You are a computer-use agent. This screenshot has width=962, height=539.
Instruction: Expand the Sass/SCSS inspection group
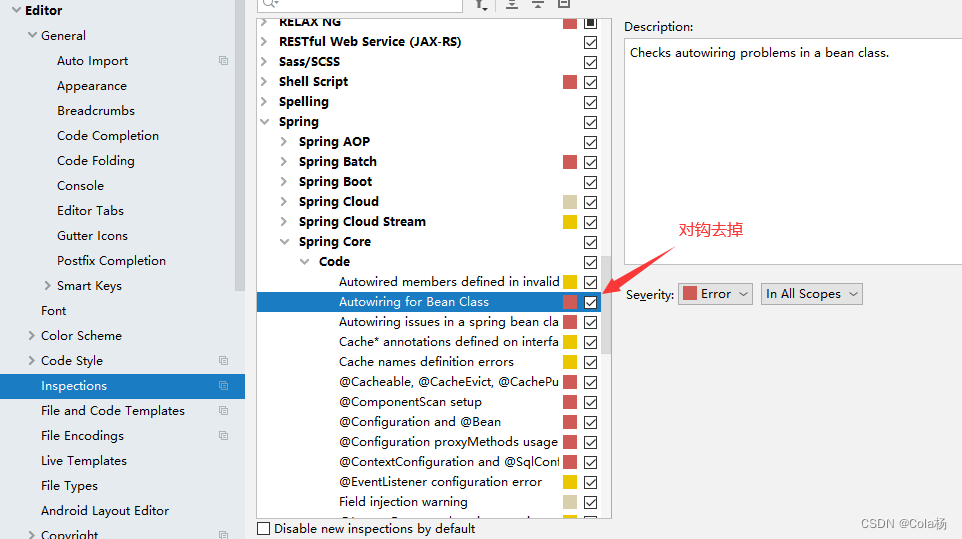coord(264,61)
